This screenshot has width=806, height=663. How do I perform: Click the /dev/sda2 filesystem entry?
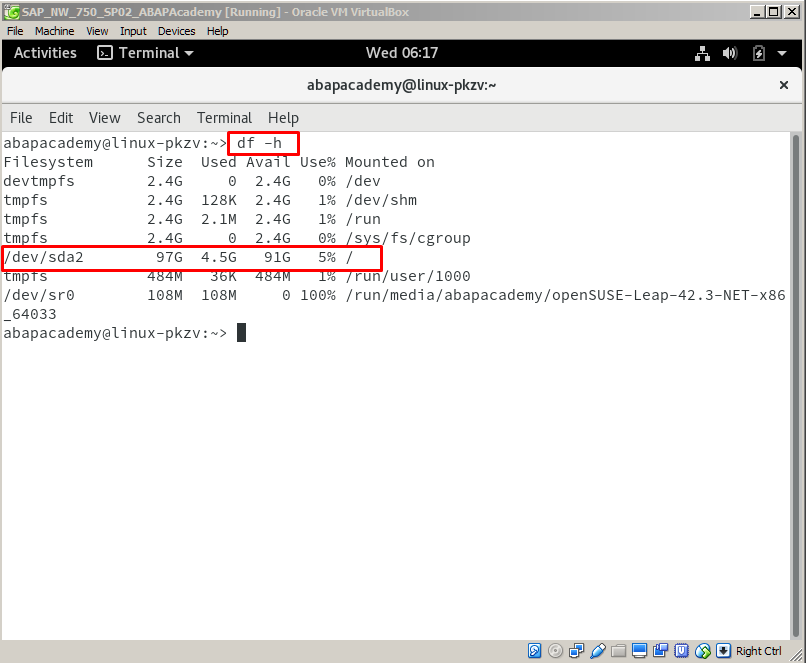pyautogui.click(x=43, y=257)
